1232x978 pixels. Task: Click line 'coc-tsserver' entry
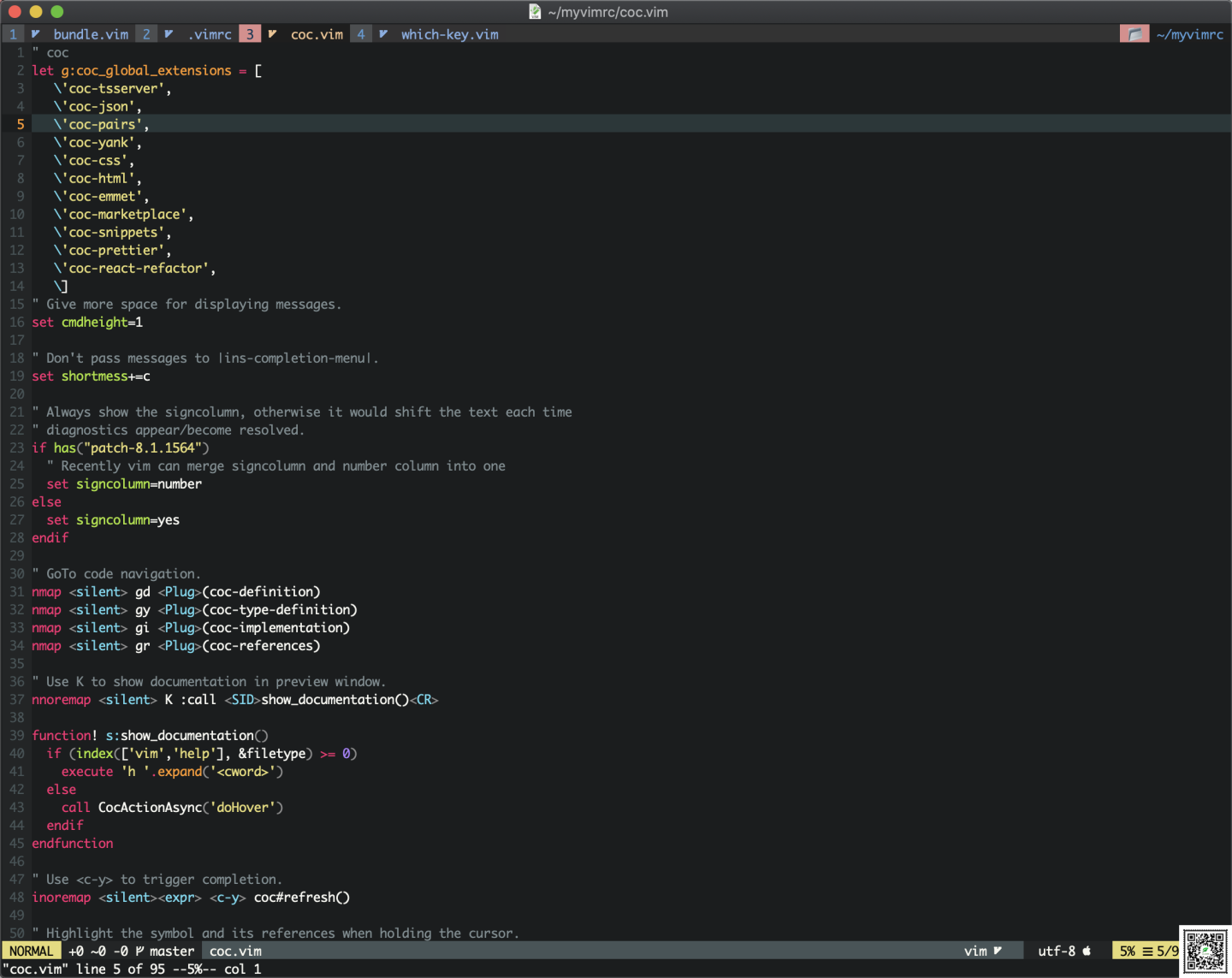click(112, 88)
